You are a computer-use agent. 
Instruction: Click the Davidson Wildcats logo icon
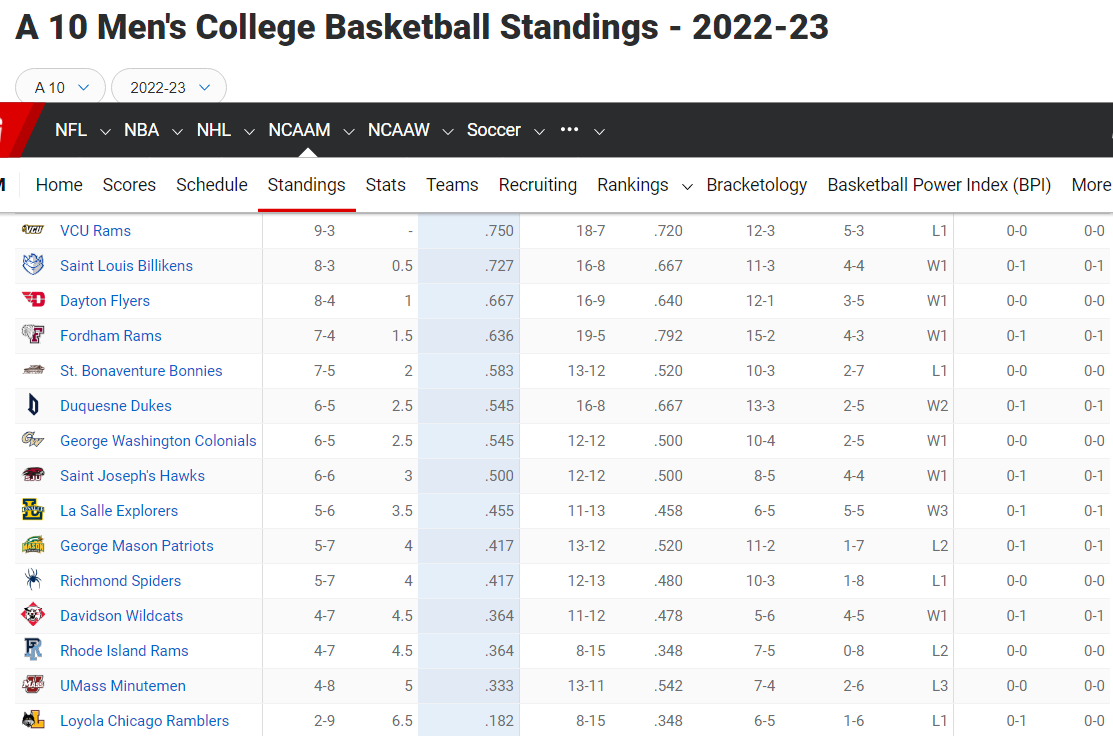(33, 616)
